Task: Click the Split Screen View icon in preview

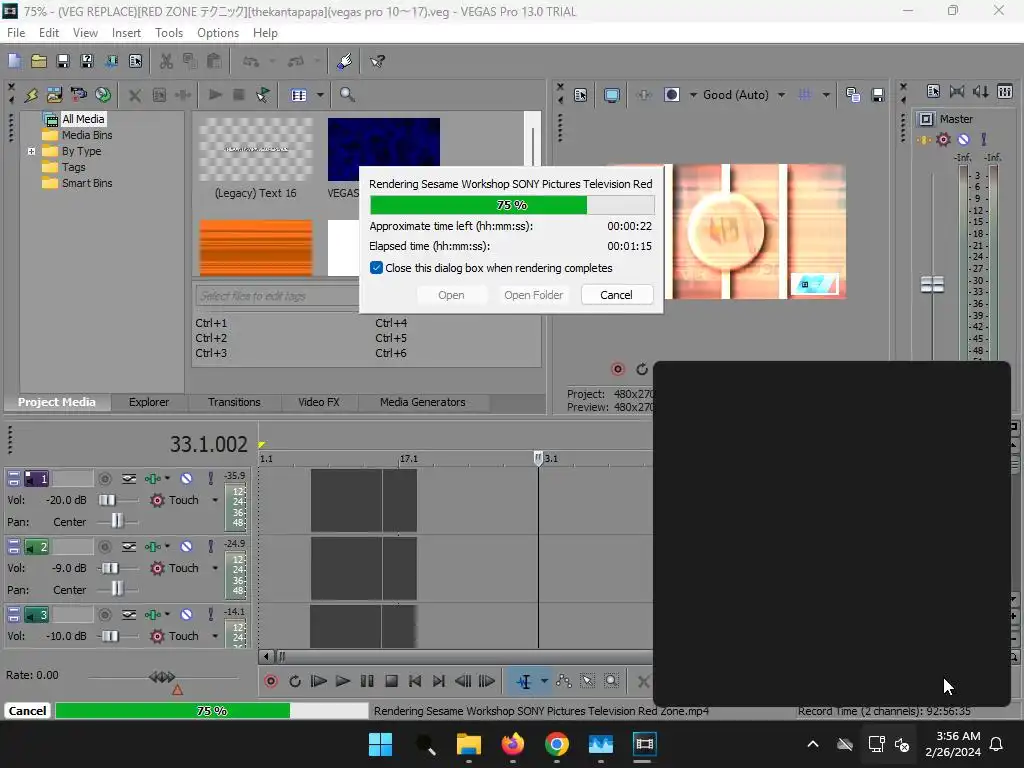Action: pos(671,95)
